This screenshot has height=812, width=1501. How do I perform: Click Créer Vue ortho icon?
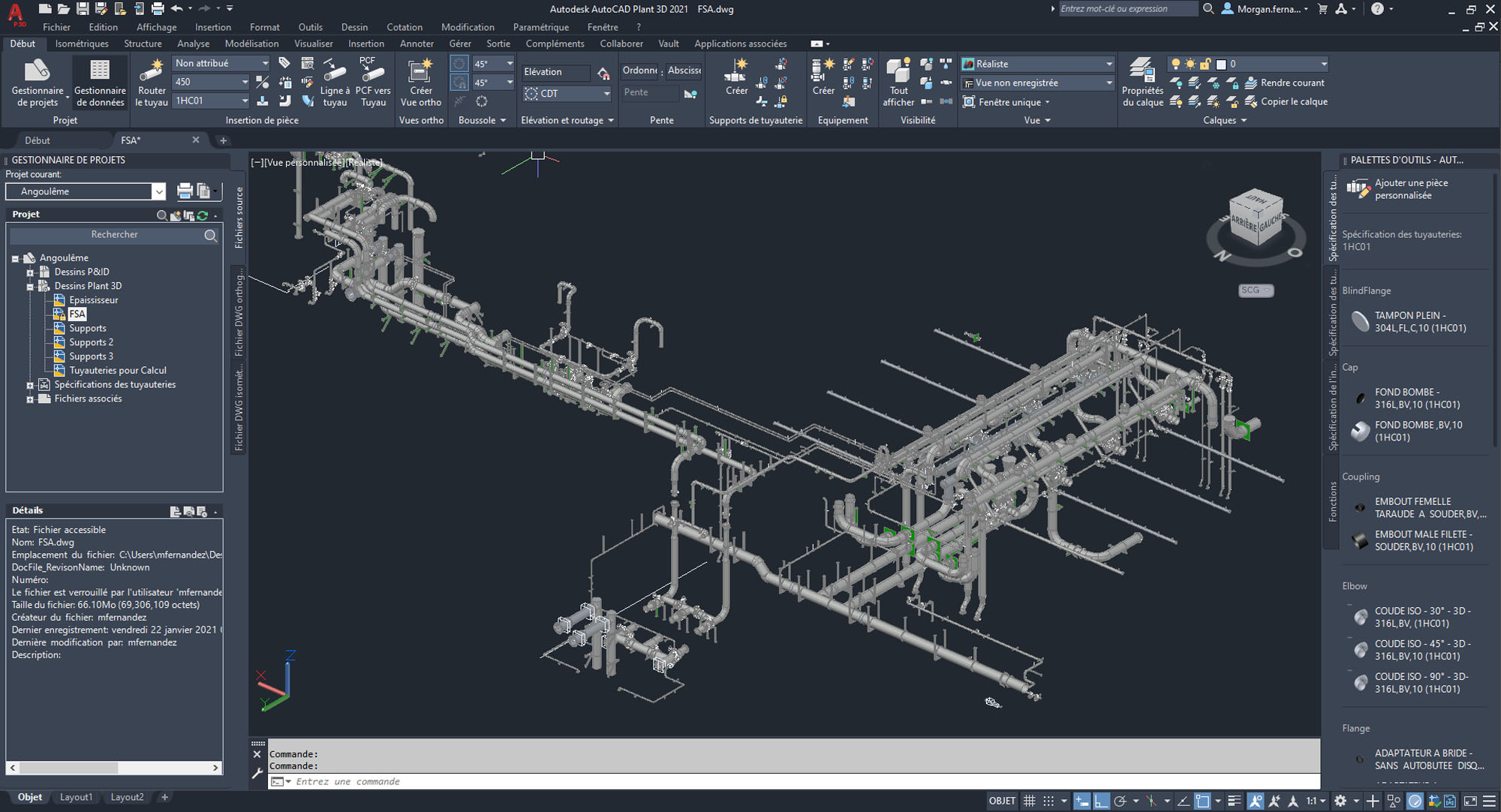(x=420, y=83)
